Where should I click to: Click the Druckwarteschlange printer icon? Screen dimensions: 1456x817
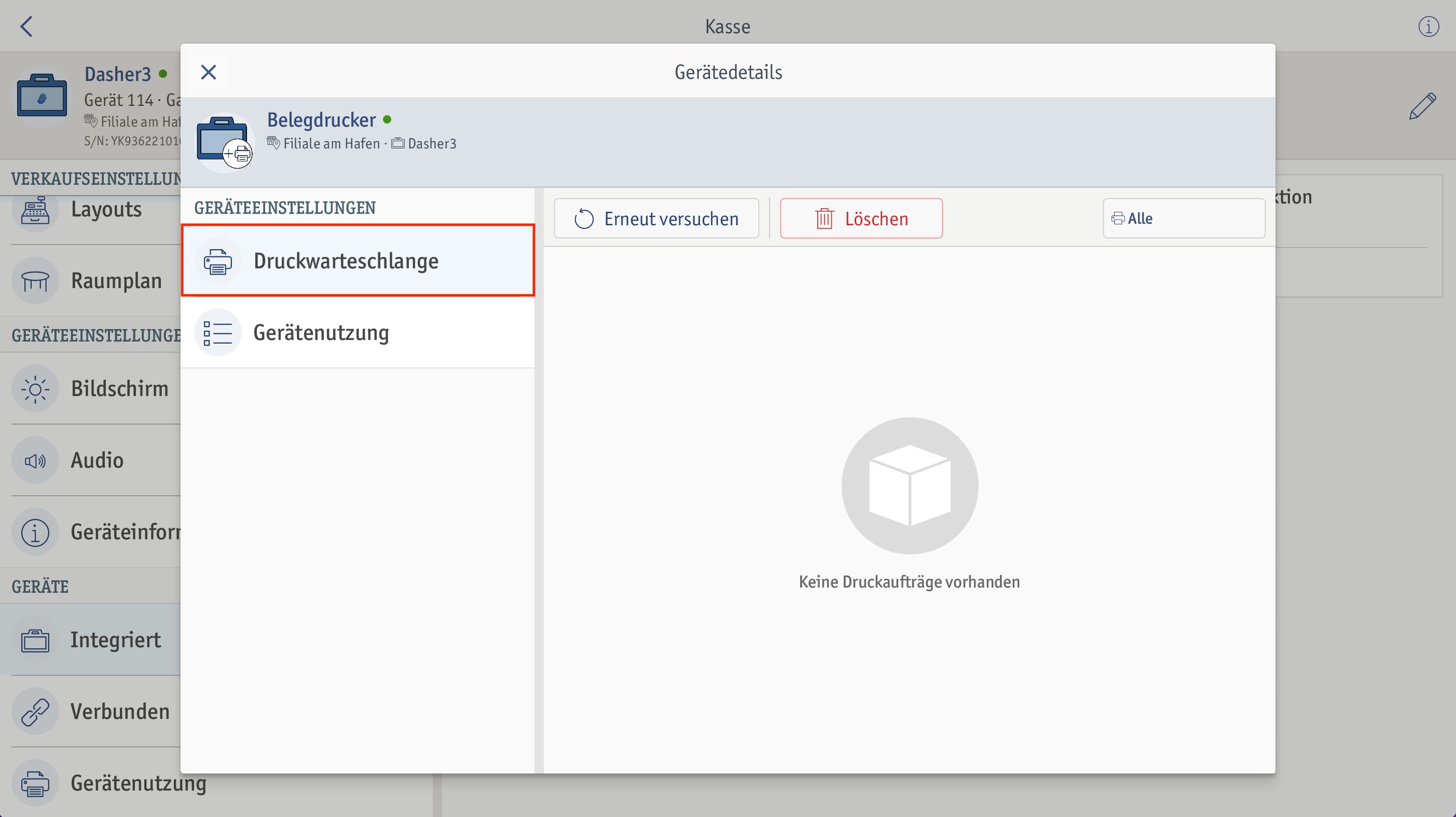coord(217,261)
